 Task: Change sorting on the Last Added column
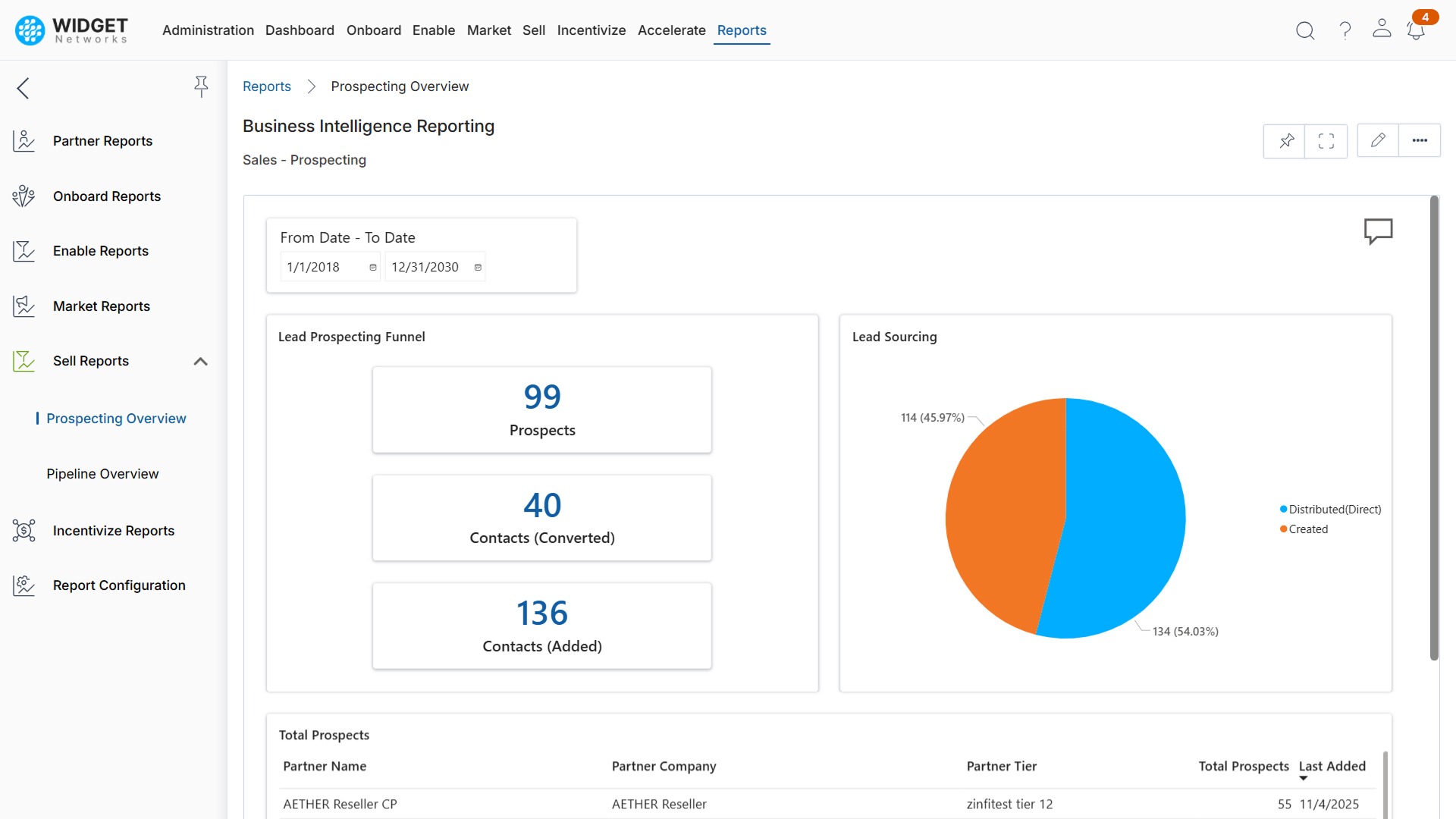click(x=1332, y=767)
